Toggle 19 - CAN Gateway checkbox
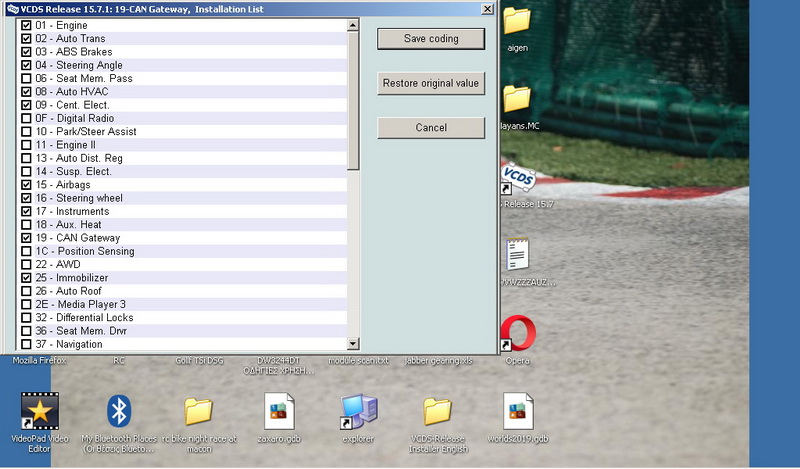Screen dimensions: 800x469 (26, 237)
